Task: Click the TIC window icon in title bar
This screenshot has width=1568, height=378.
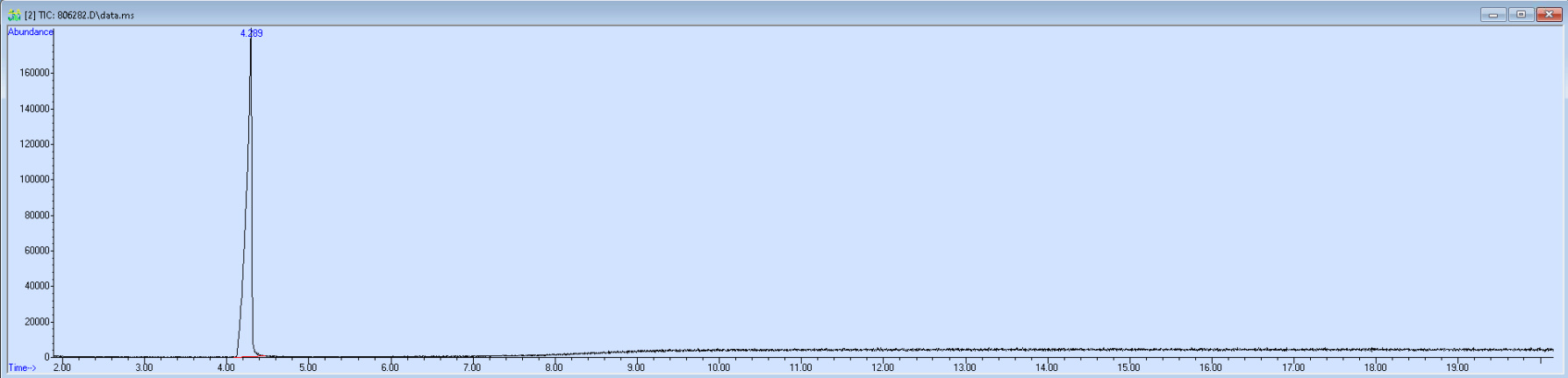Action: (14, 15)
